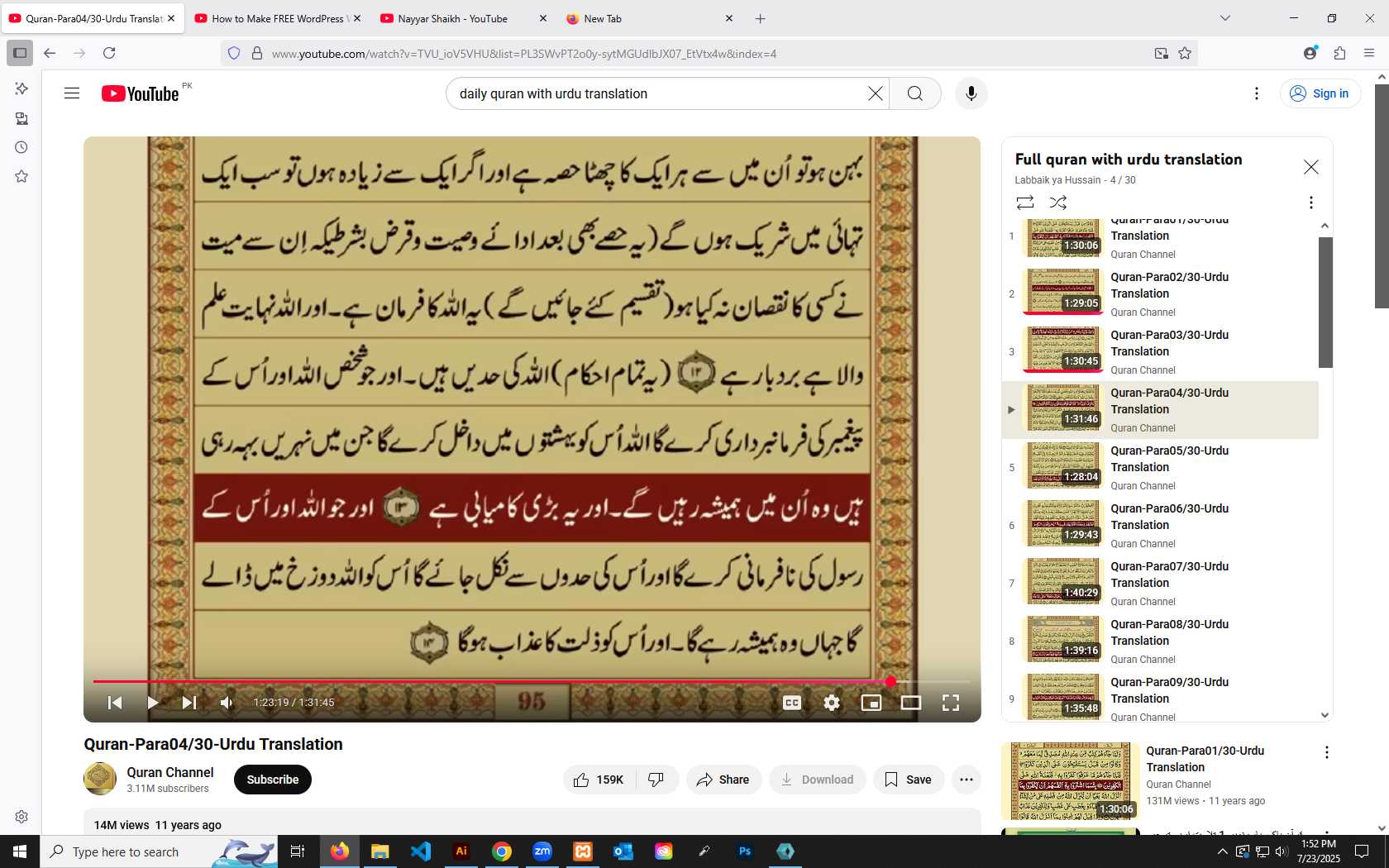Clear the YouTube search box text
This screenshot has width=1389, height=868.
(x=876, y=93)
